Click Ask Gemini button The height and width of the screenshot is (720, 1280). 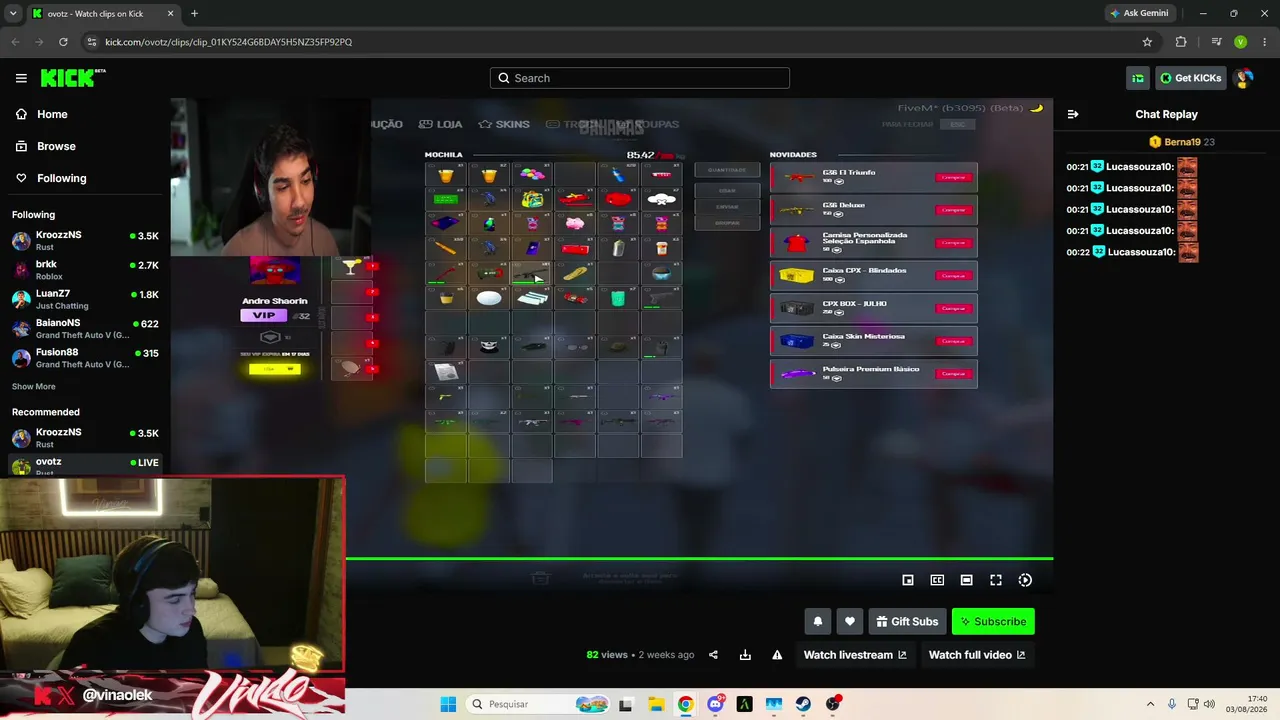coord(1139,13)
